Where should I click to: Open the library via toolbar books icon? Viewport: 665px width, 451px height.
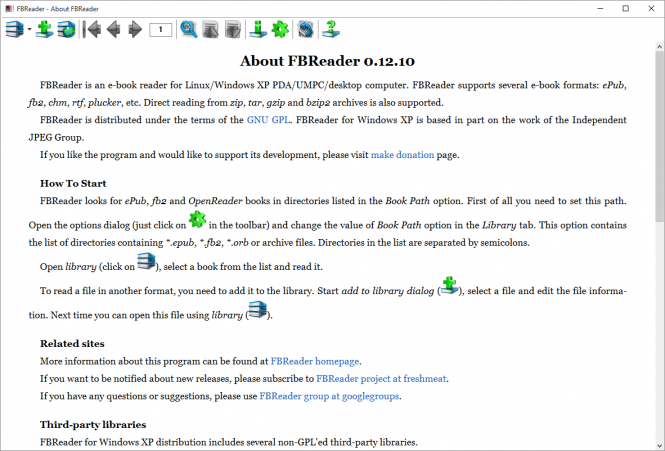point(15,30)
